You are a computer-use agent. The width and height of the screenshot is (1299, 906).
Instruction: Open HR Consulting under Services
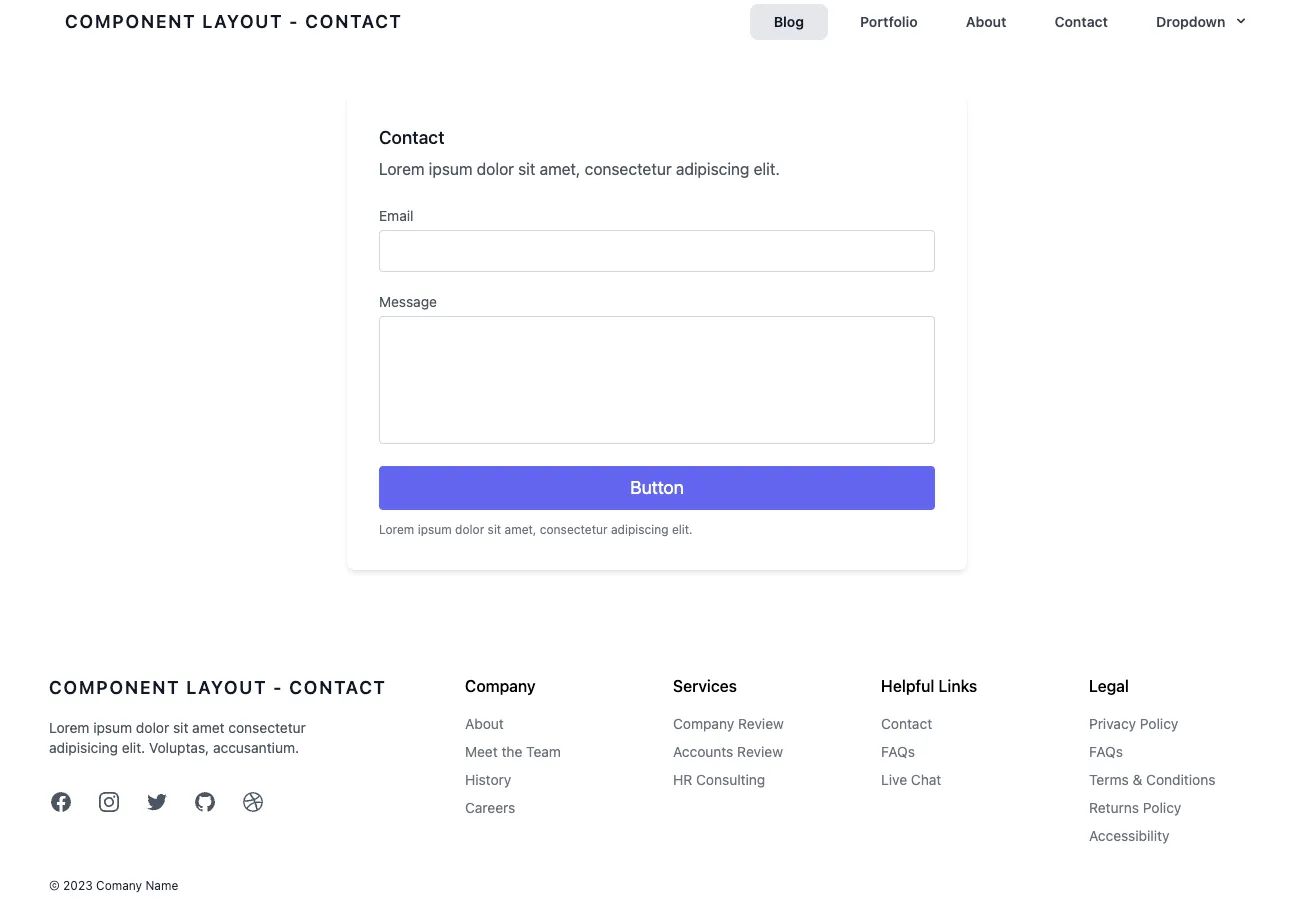(x=718, y=780)
